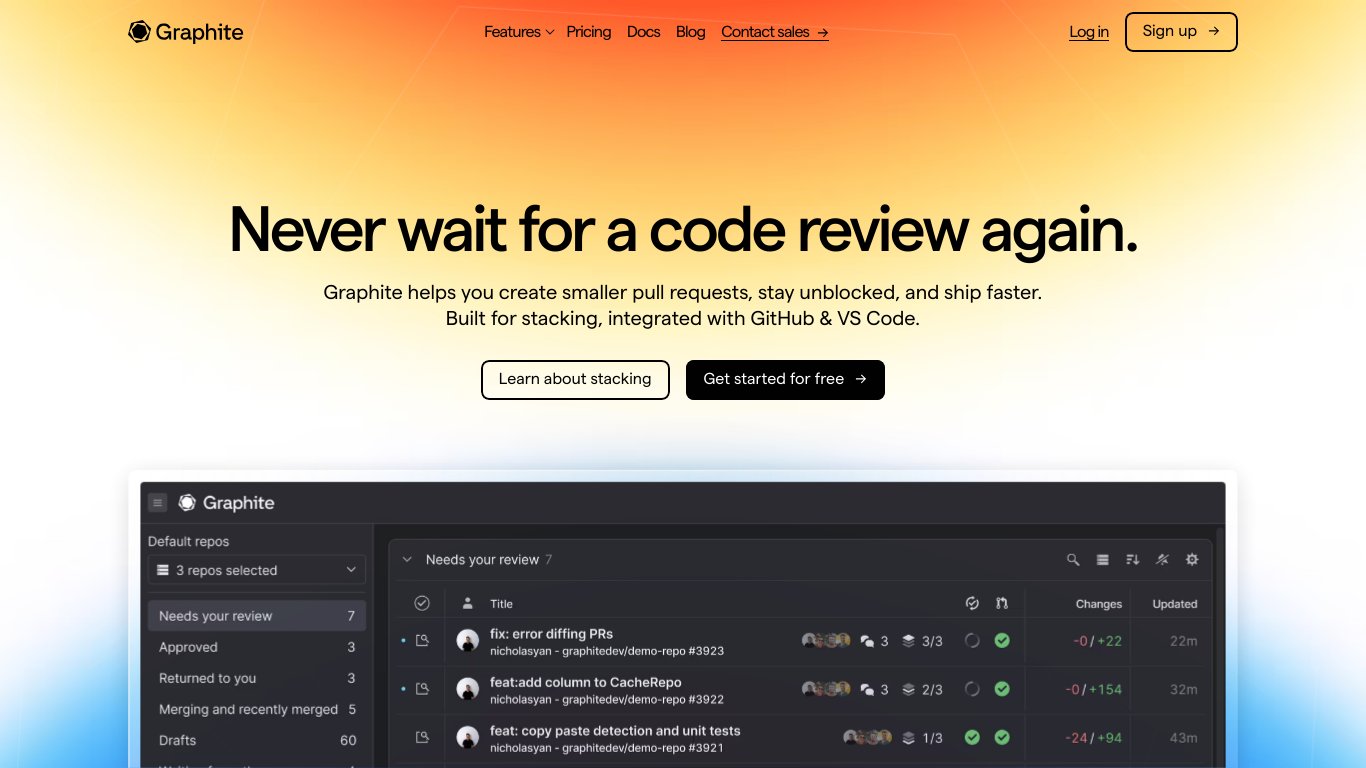Click the stack icon showing 2/3
Screen dimensions: 1366x768
point(908,689)
